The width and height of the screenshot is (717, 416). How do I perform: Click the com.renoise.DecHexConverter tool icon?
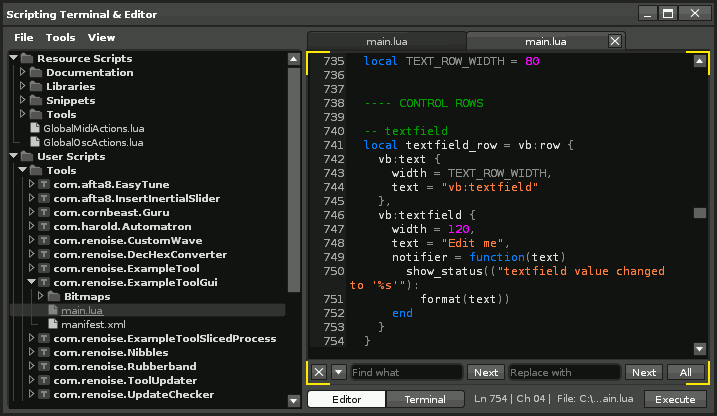point(44,254)
